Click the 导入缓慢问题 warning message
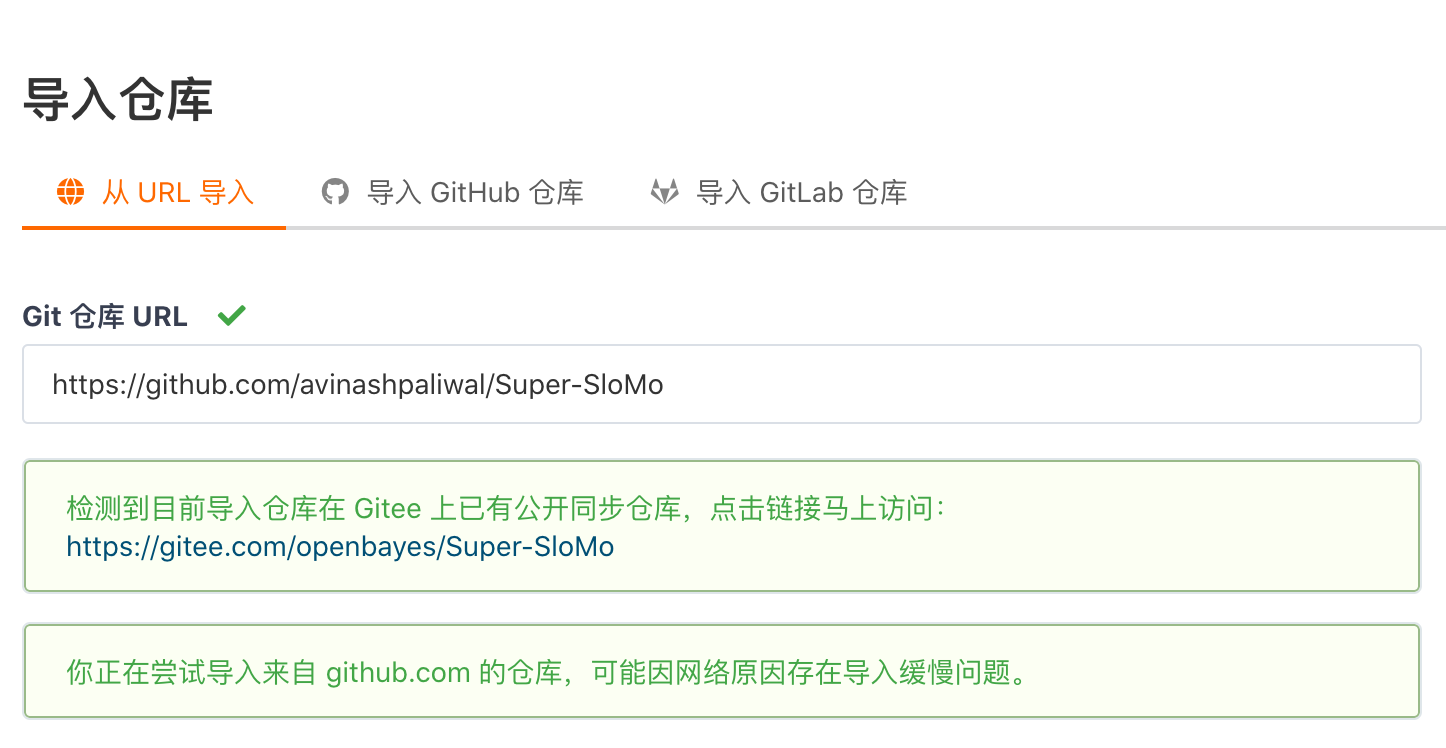This screenshot has height=748, width=1446. 547,673
